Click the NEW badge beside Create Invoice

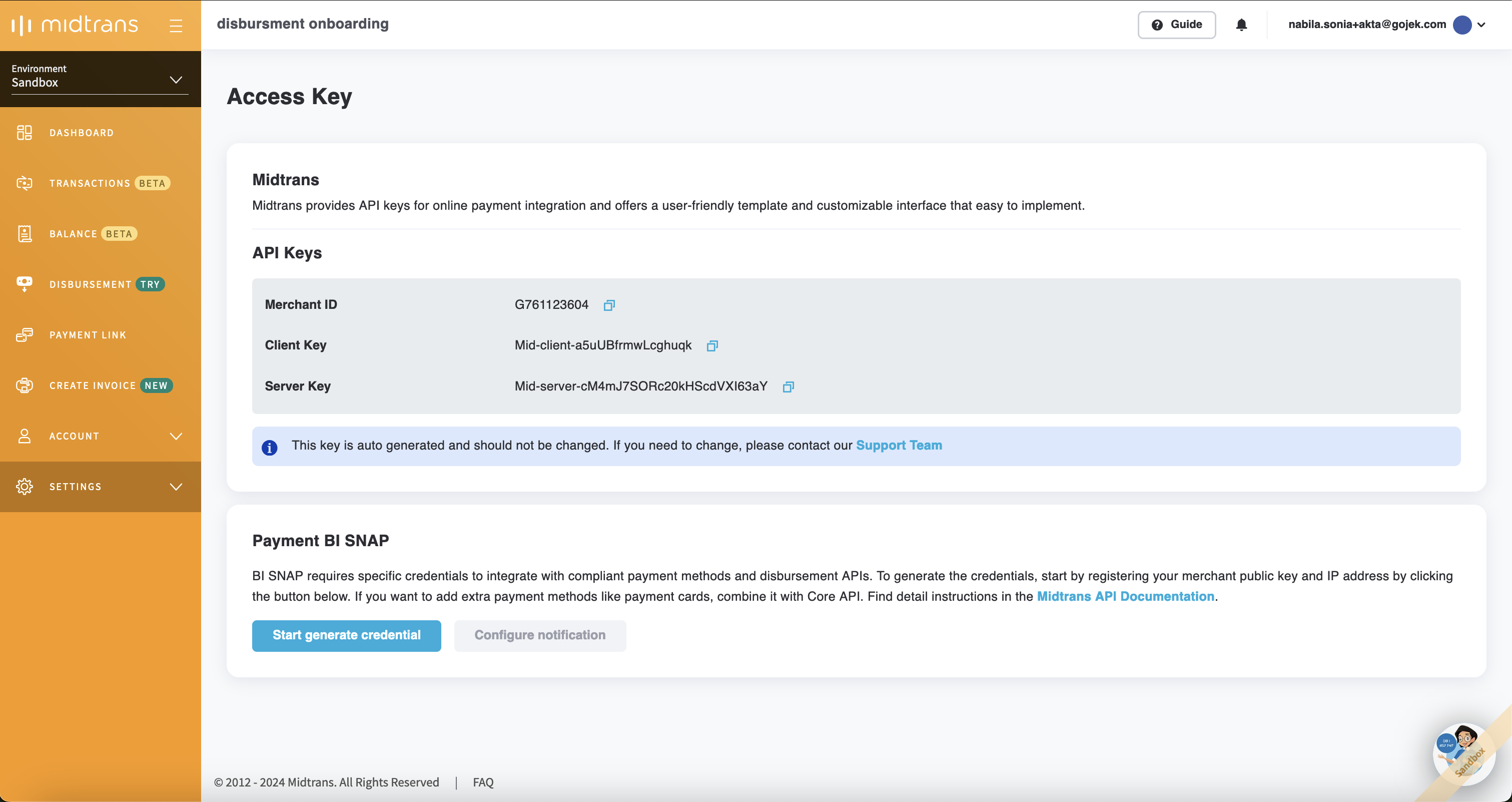tap(156, 385)
